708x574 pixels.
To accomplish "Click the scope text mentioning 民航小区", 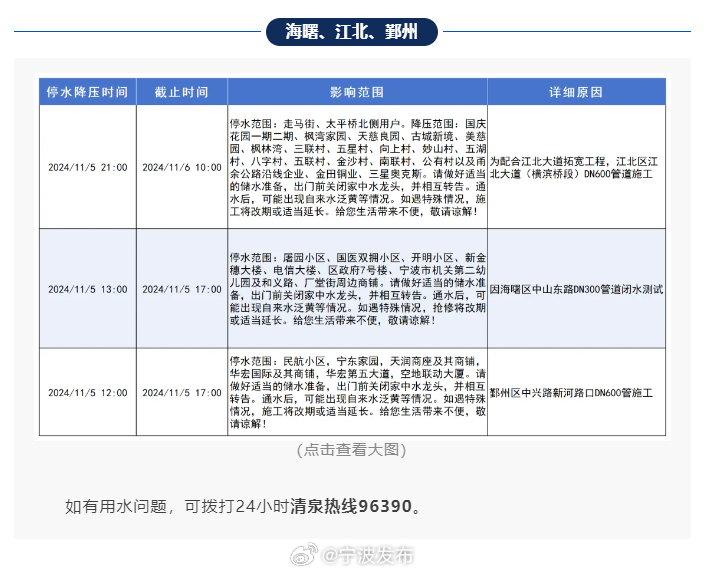I will click(358, 392).
